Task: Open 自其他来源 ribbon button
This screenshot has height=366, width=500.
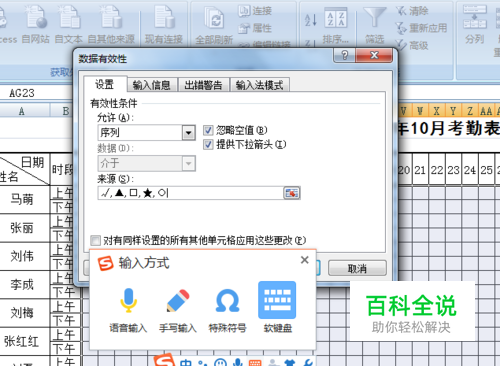Action: [111, 25]
